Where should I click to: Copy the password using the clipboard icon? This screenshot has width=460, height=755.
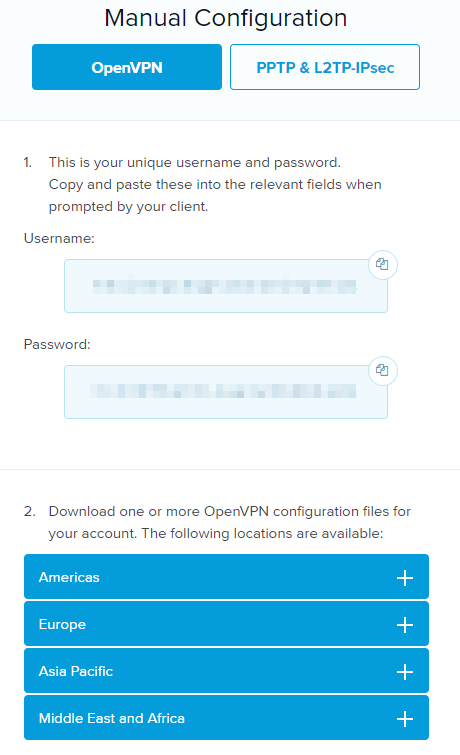382,370
